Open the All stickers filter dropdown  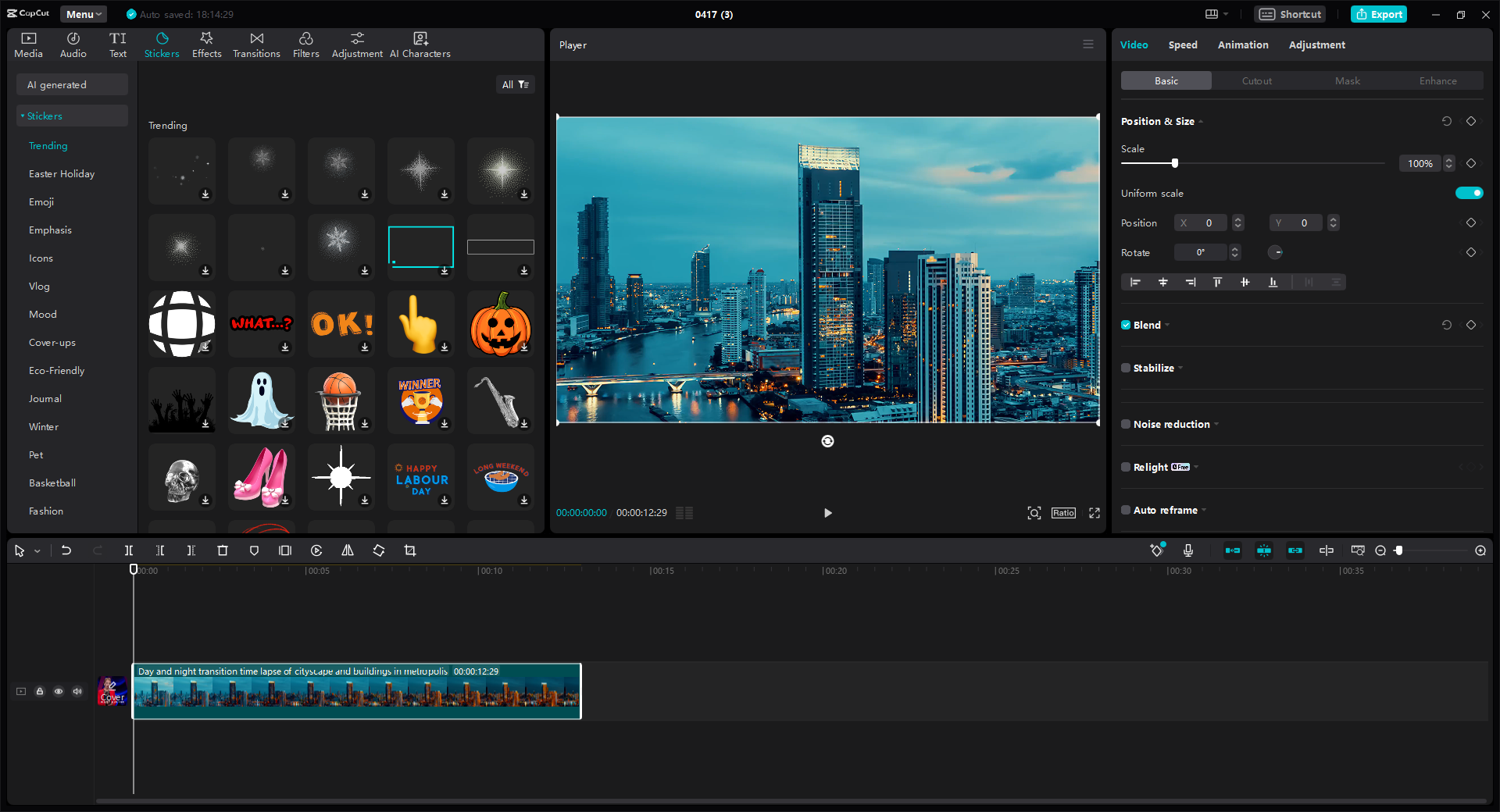(515, 84)
